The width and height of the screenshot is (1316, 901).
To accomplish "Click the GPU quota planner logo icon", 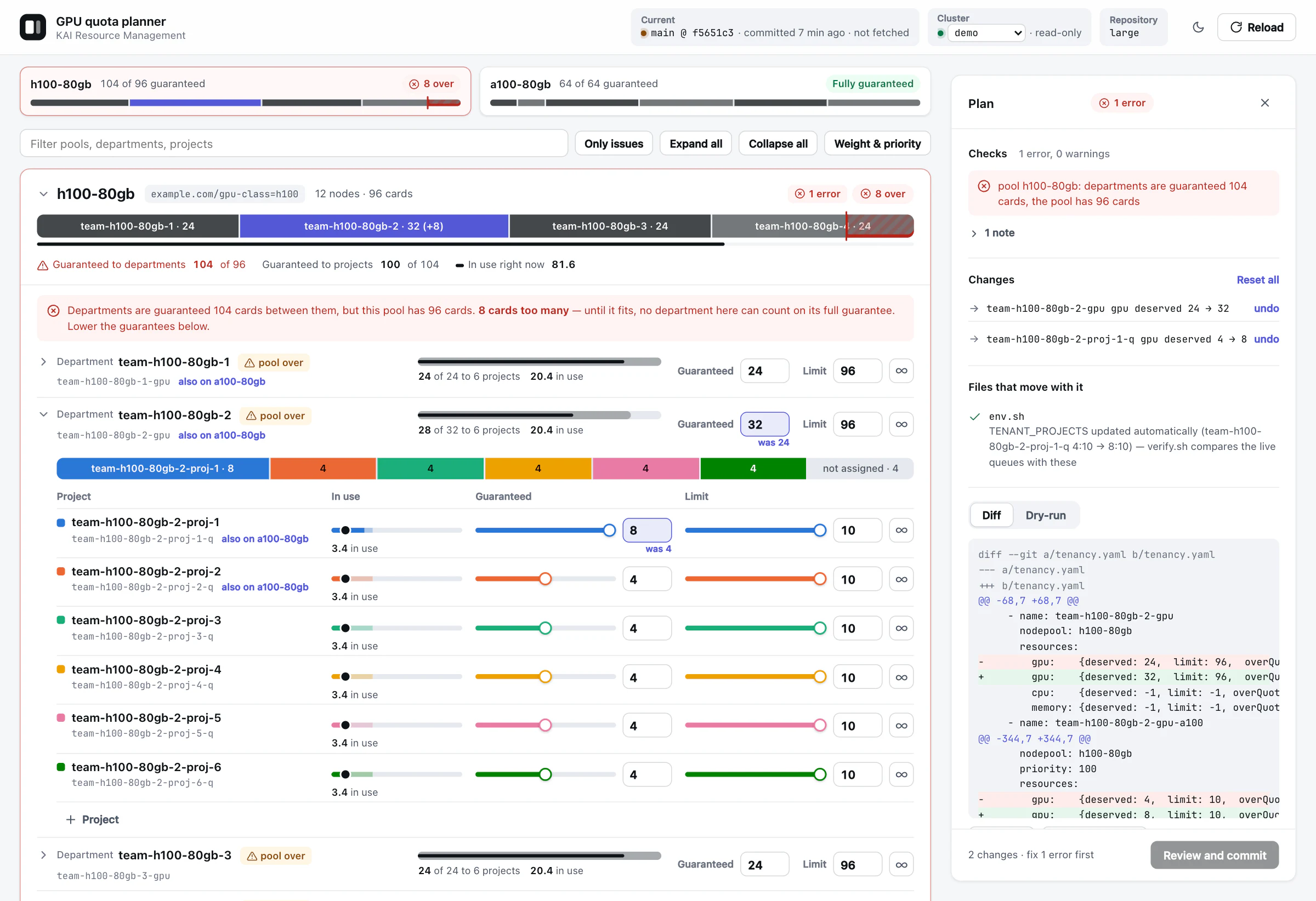I will pos(33,27).
